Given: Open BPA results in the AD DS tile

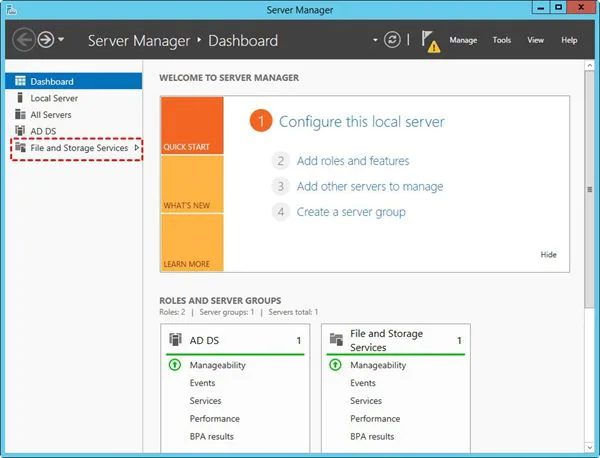Looking at the screenshot, I should click(211, 437).
